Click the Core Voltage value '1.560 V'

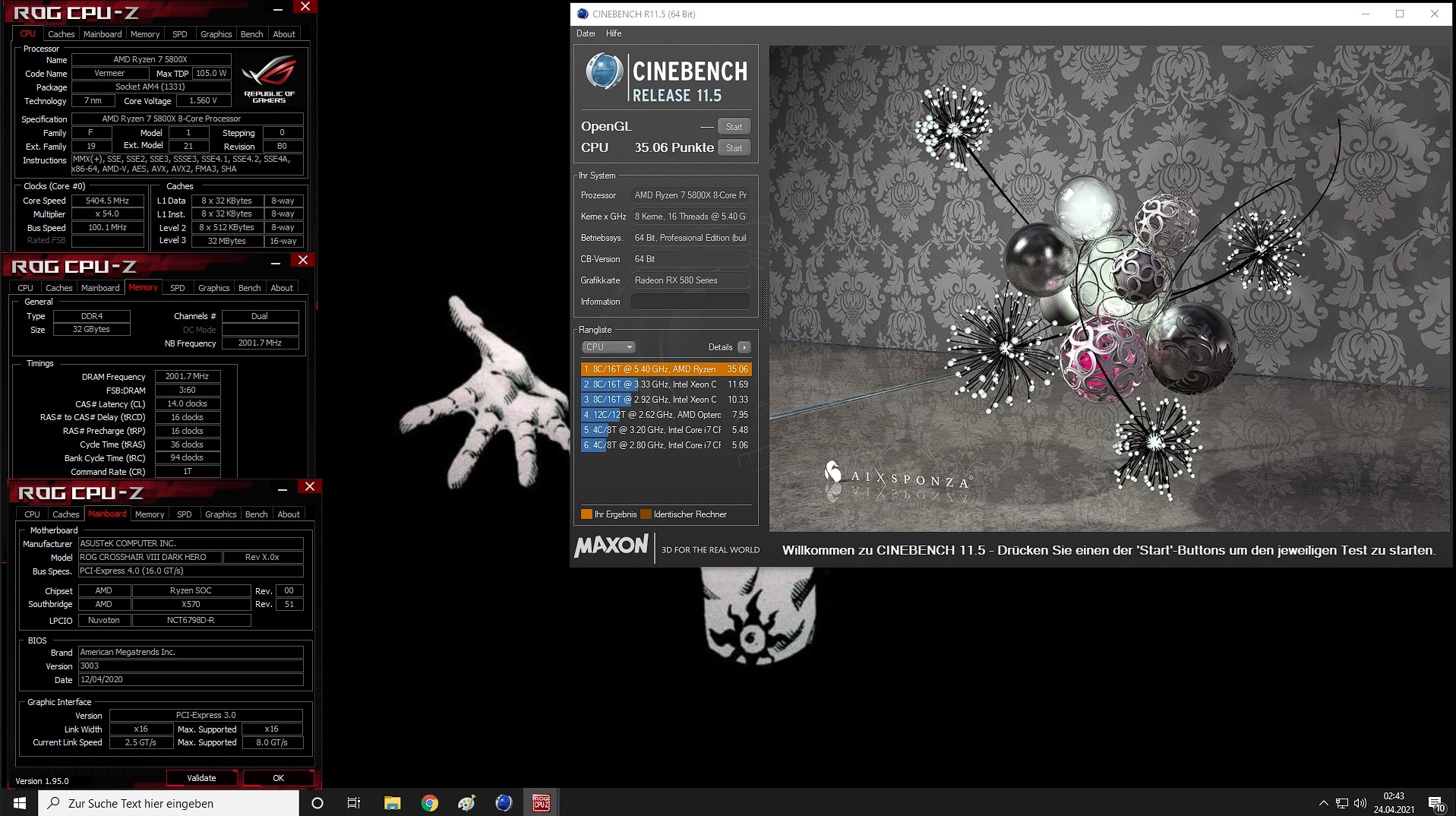(204, 100)
